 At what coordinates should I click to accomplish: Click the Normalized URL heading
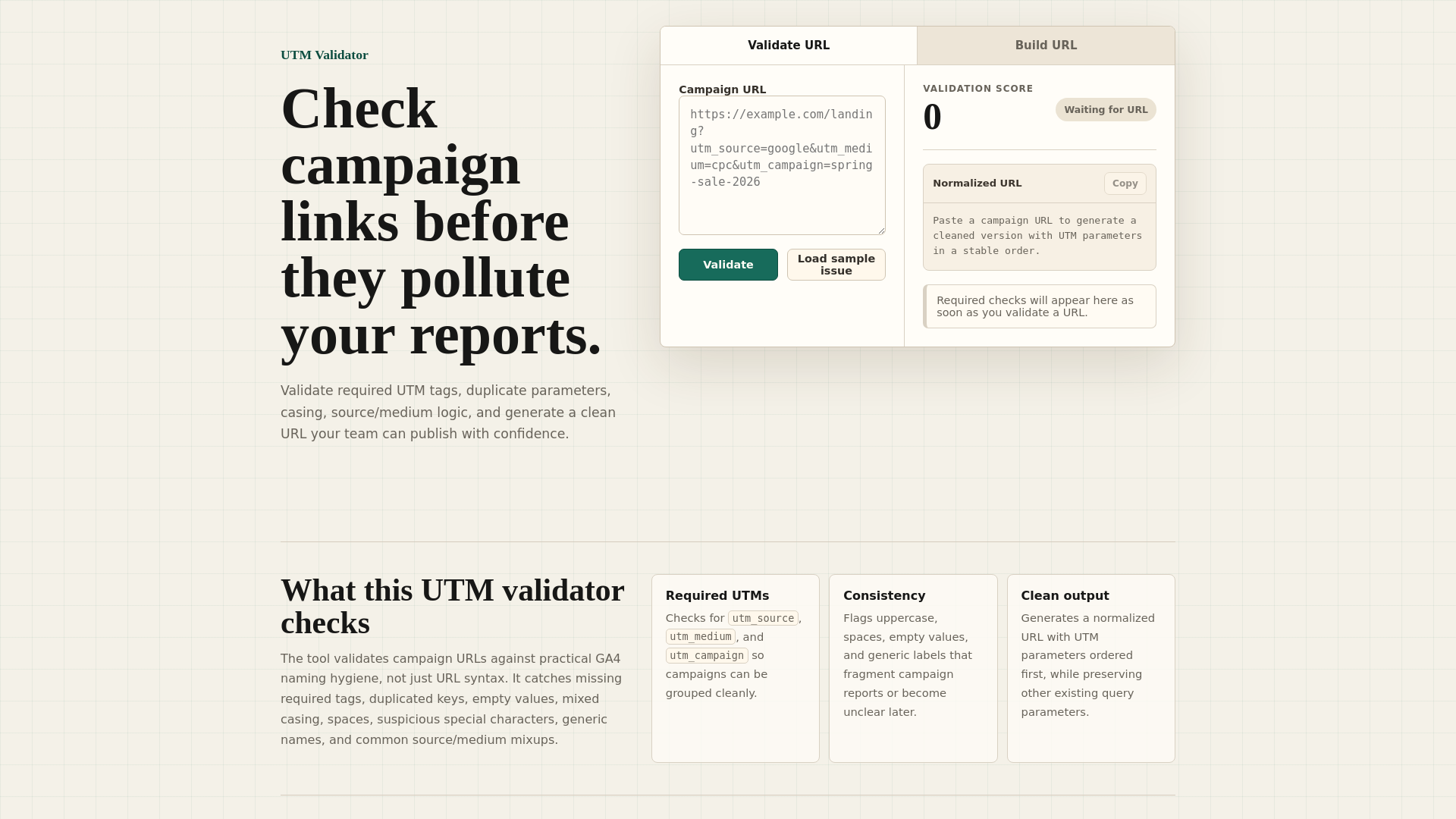pyautogui.click(x=977, y=184)
